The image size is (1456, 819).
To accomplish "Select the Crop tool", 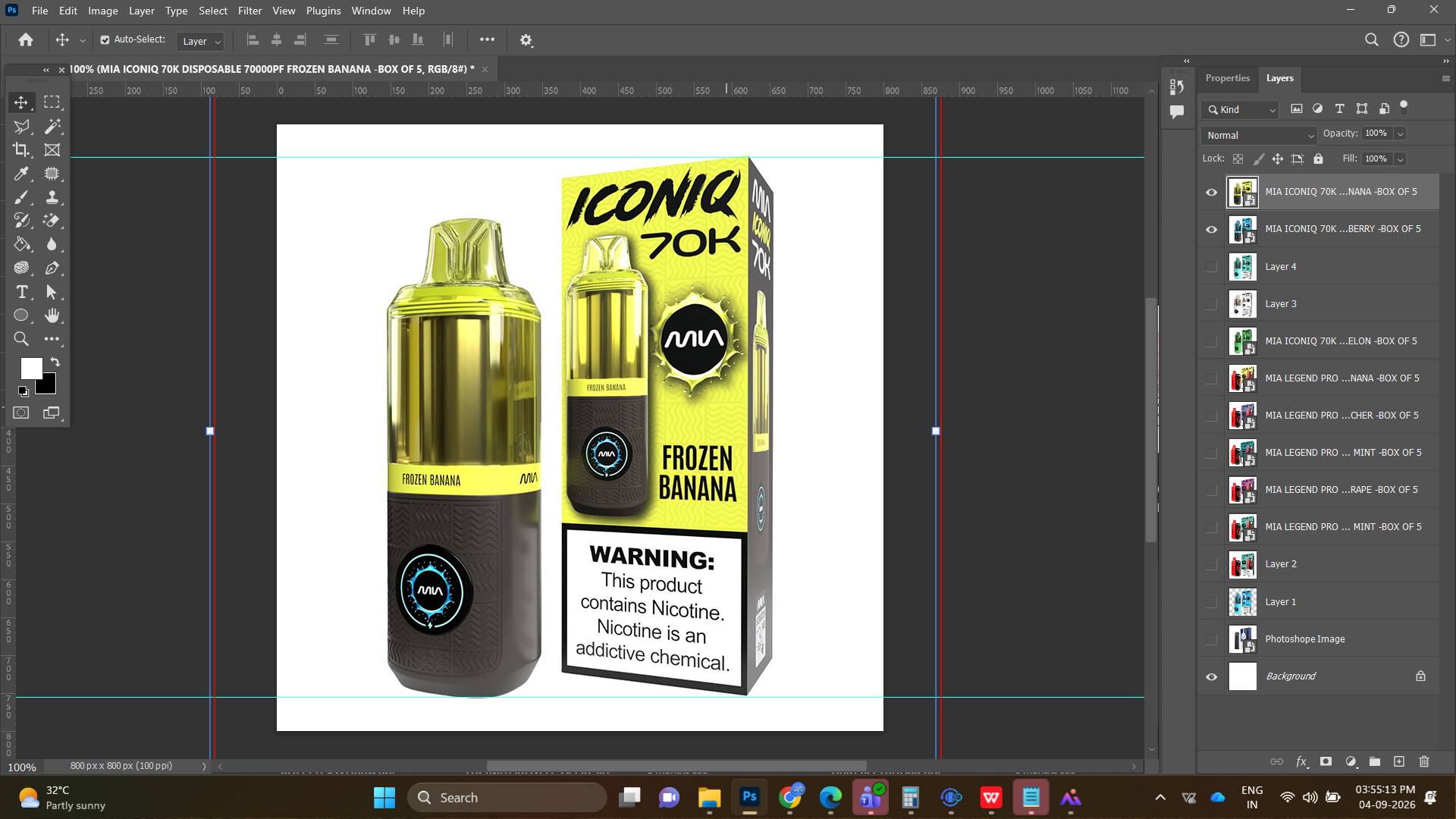I will point(21,149).
